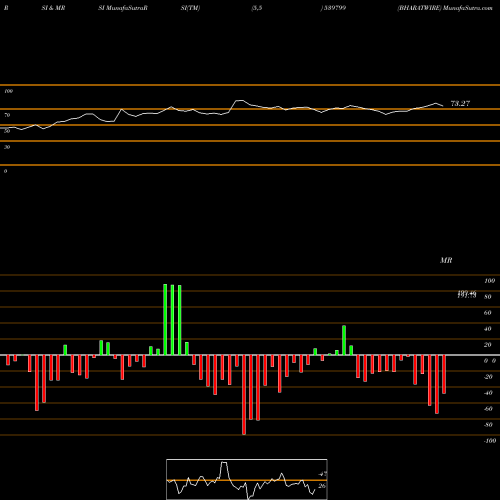Viewport: 500px width, 500px height.
Task: Click the -40 label on MR axis
Action: (x=488, y=393)
